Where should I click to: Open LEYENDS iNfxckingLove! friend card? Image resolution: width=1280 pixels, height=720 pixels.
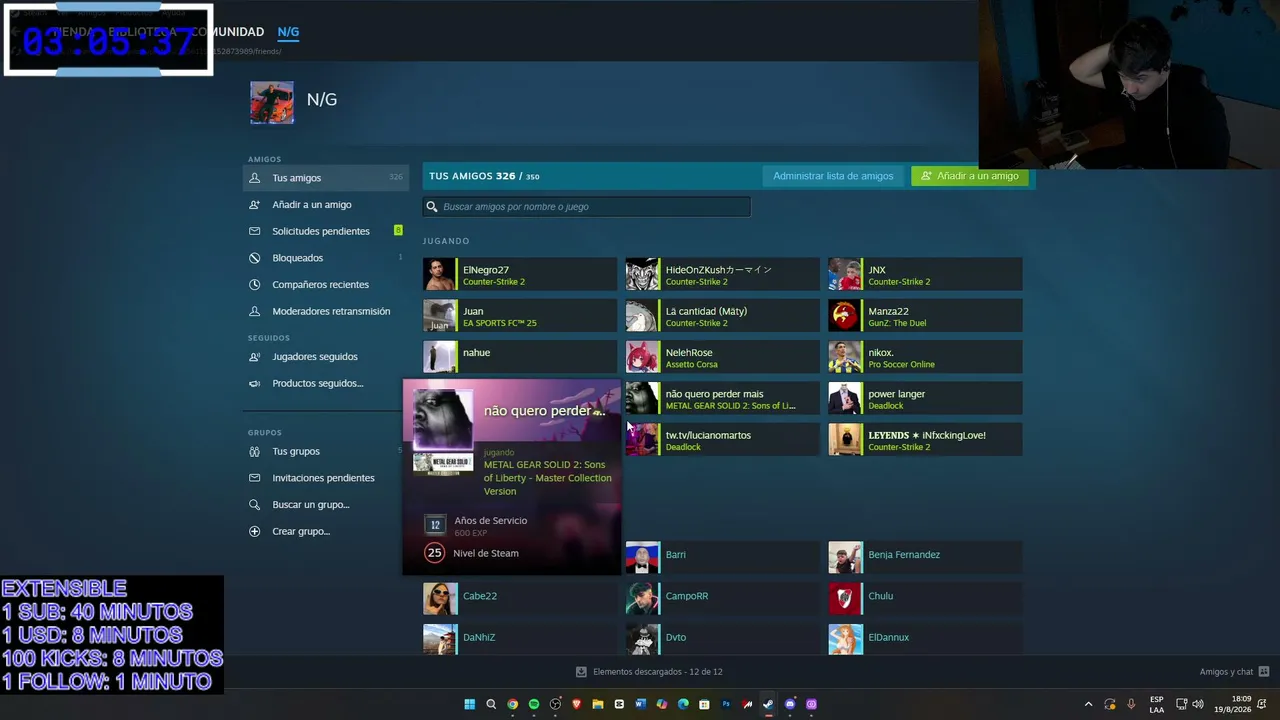click(x=925, y=440)
